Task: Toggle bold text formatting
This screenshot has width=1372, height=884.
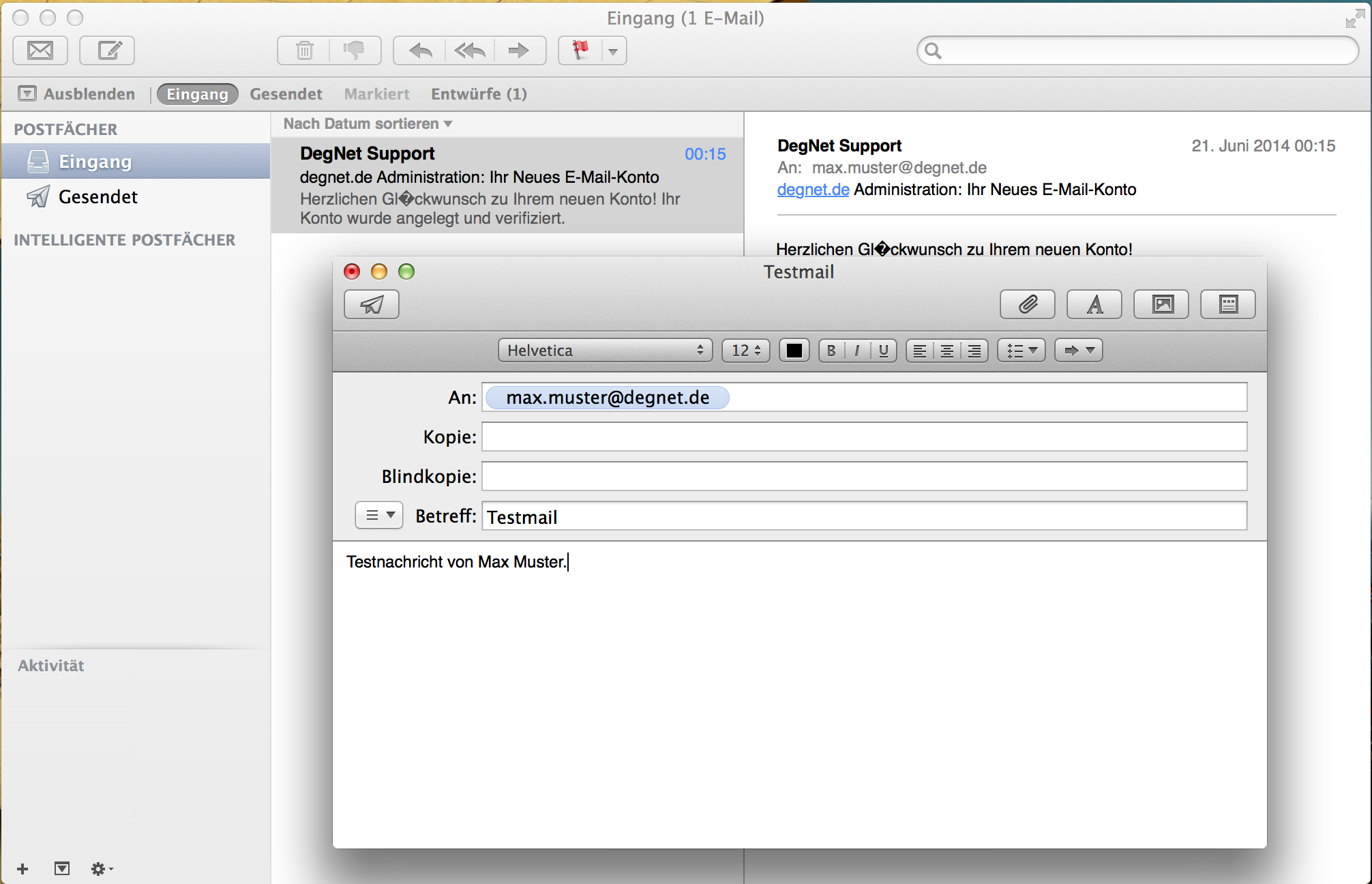Action: (831, 351)
